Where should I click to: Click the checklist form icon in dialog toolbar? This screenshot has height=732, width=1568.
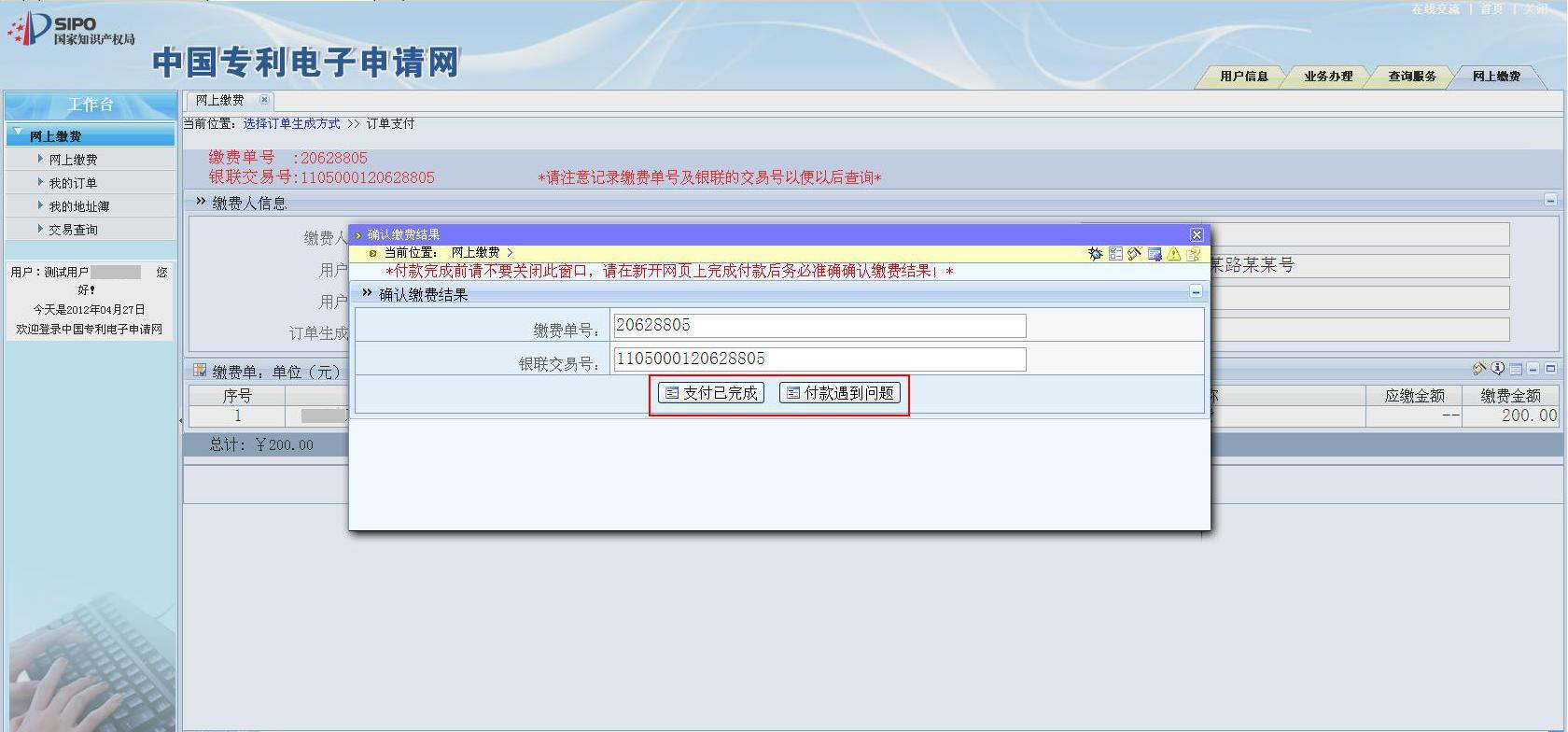coord(1115,253)
